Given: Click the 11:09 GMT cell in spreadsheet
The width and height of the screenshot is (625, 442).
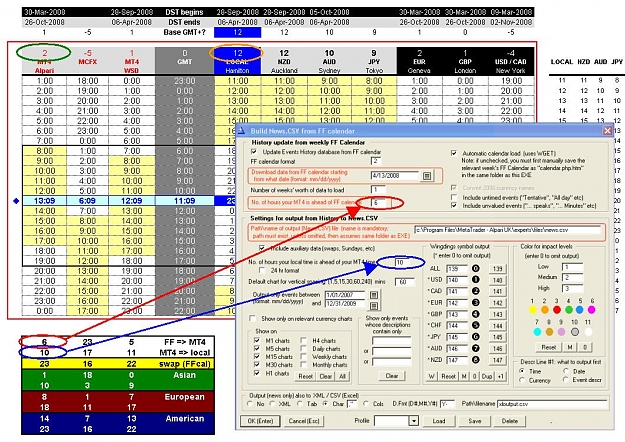Looking at the screenshot, I should click(185, 201).
